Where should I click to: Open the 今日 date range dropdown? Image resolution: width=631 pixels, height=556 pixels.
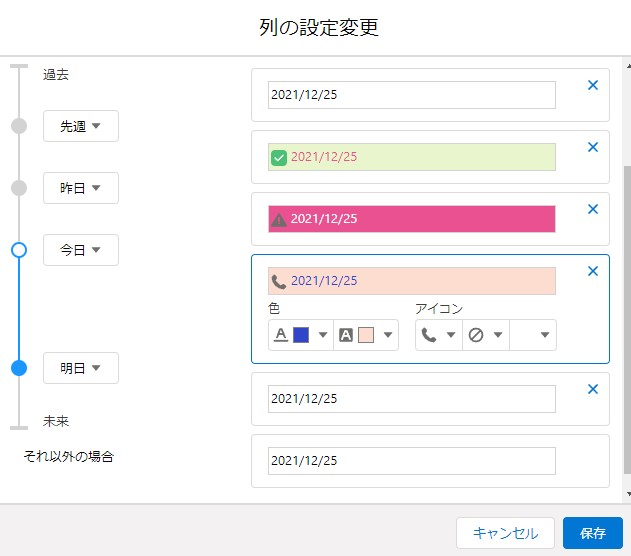coord(81,250)
